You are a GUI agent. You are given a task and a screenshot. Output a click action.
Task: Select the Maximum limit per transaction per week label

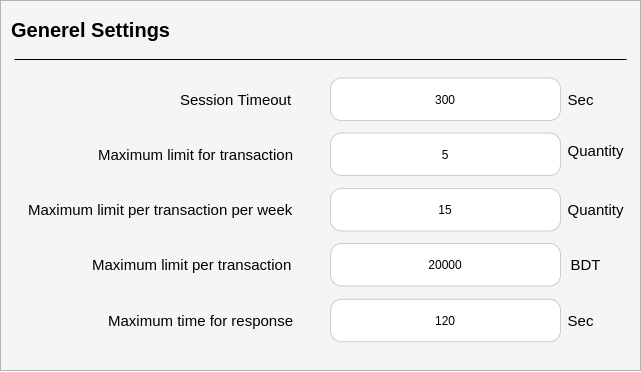click(160, 210)
